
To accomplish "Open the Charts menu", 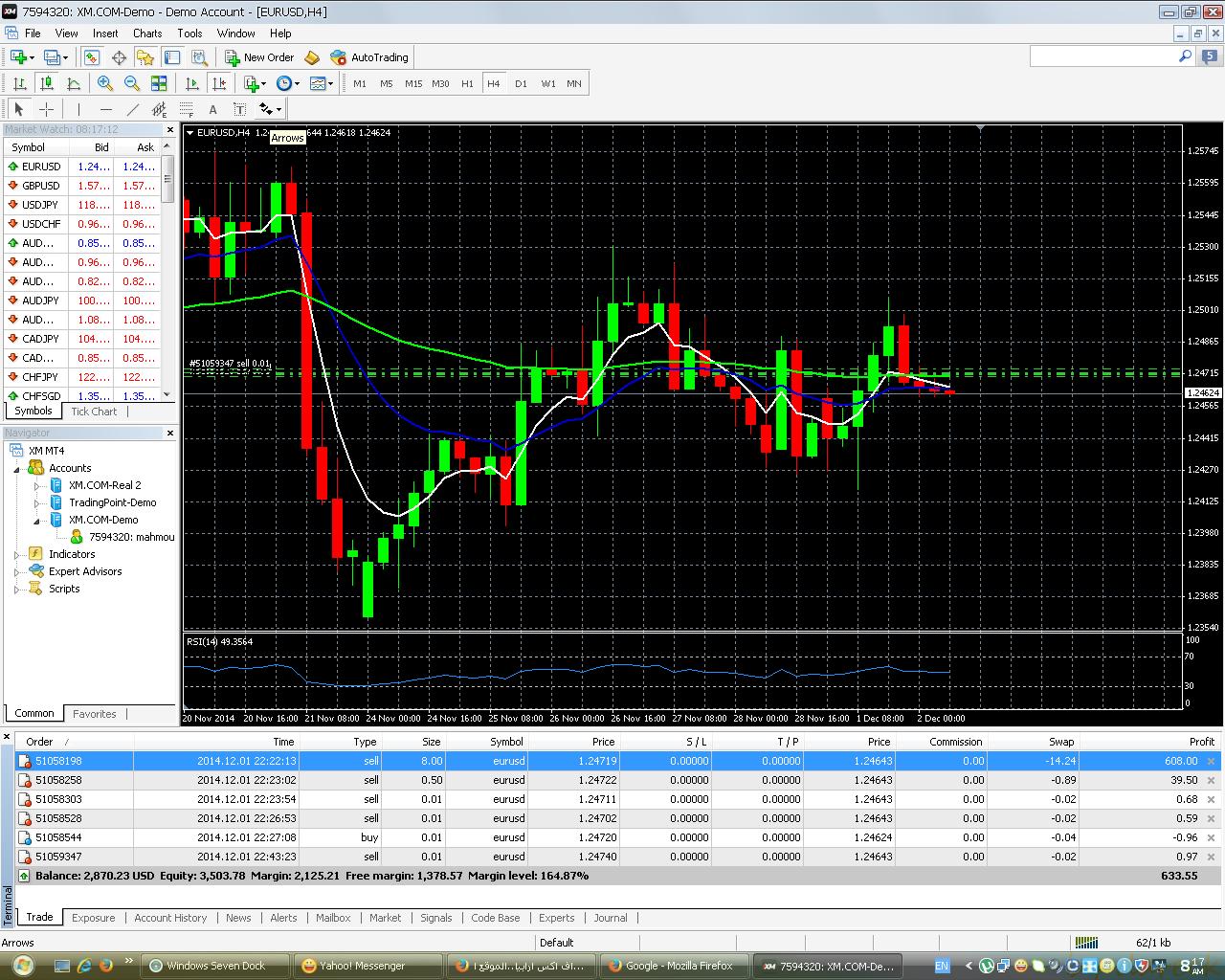I will point(147,33).
